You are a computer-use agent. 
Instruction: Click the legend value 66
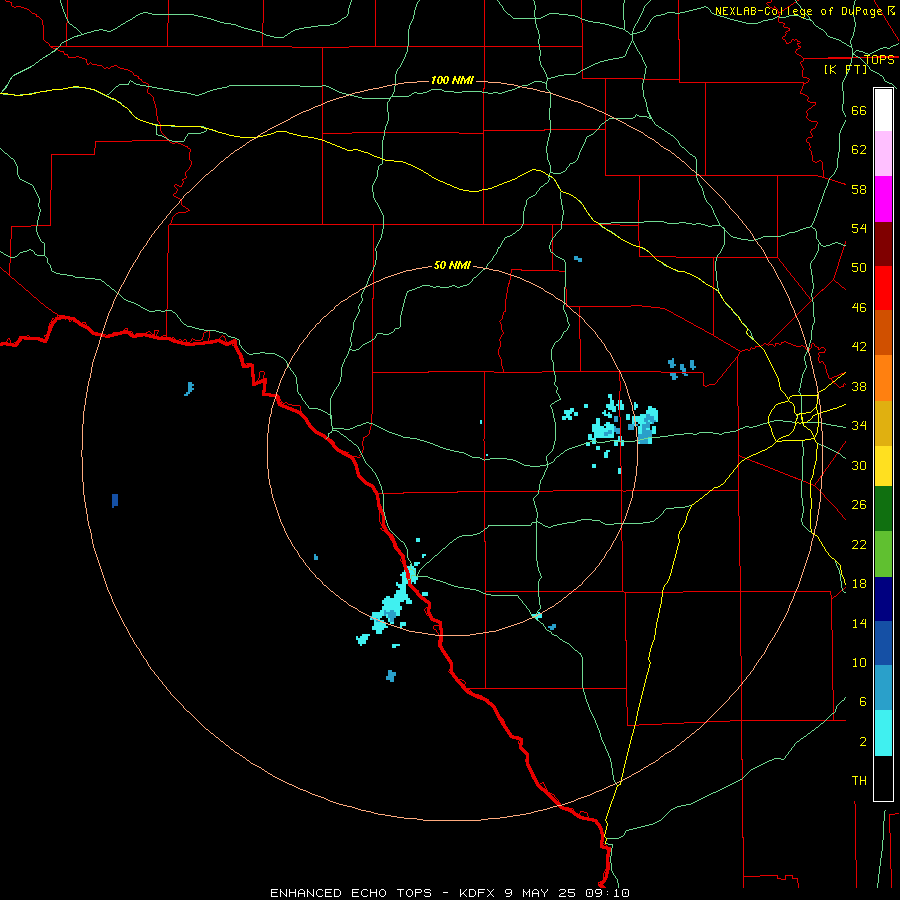(x=859, y=110)
